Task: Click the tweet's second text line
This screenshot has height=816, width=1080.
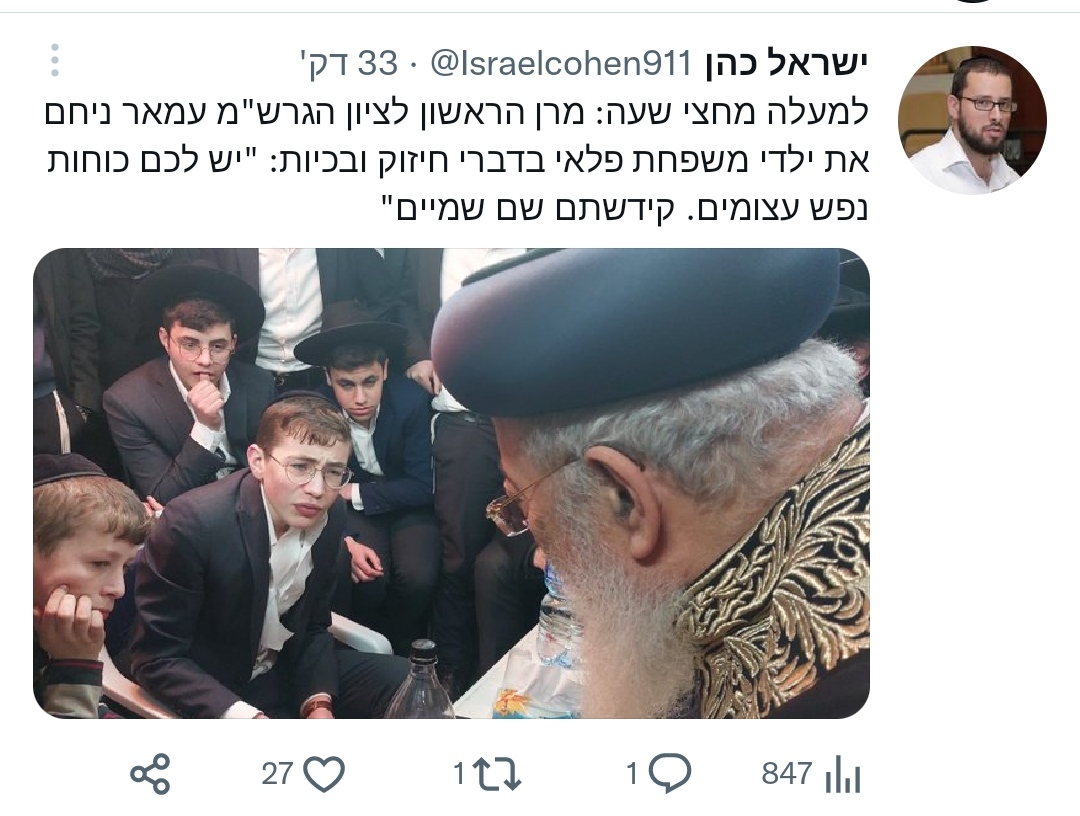Action: (x=457, y=160)
